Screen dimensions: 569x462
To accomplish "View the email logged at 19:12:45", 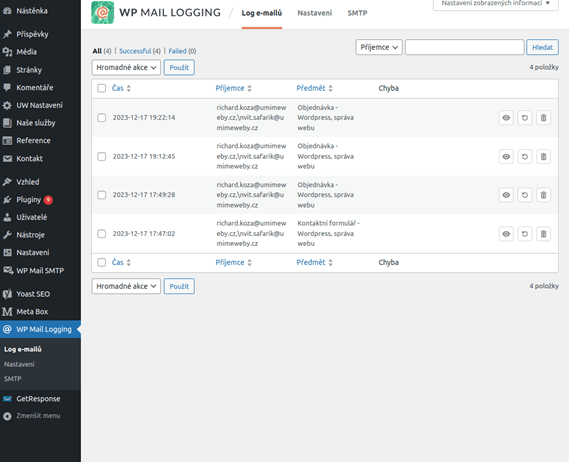I will click(x=506, y=156).
